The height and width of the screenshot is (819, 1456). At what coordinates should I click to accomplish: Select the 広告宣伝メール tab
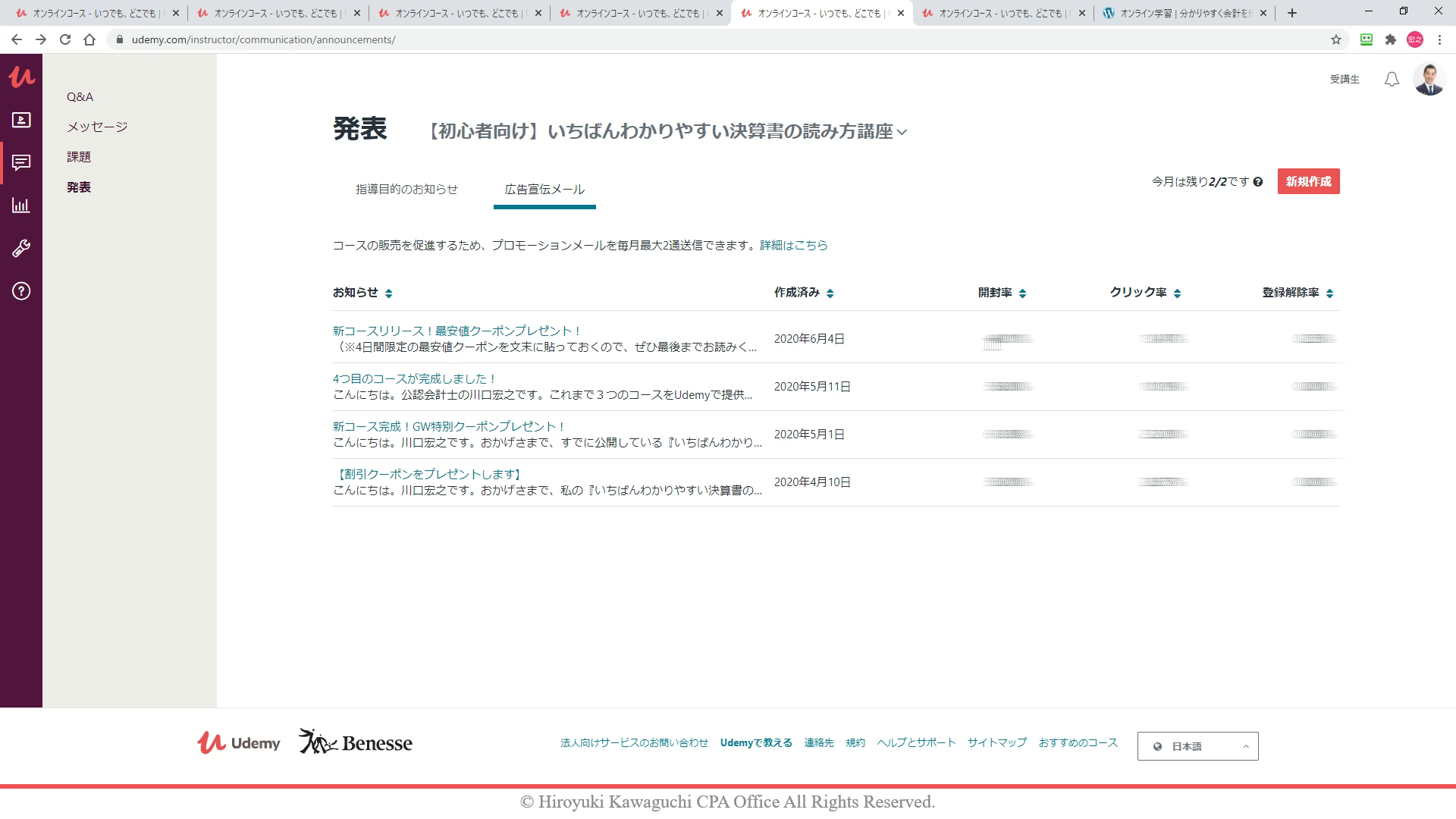[x=544, y=189]
